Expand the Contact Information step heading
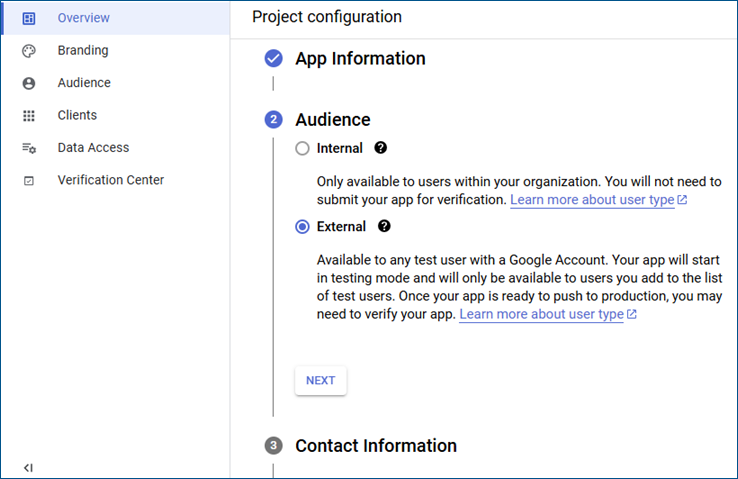Screen dimensions: 738x479 [x=376, y=446]
